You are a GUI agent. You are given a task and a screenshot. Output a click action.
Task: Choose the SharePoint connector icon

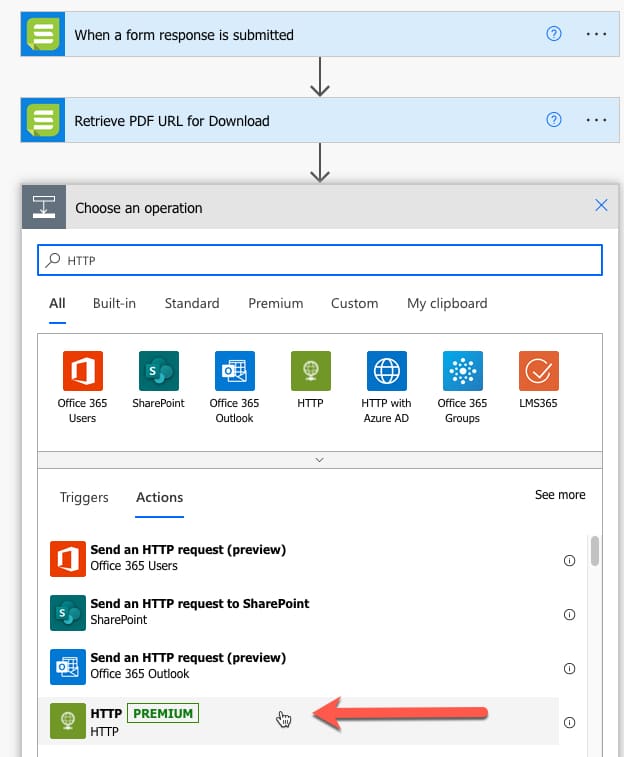coord(159,371)
